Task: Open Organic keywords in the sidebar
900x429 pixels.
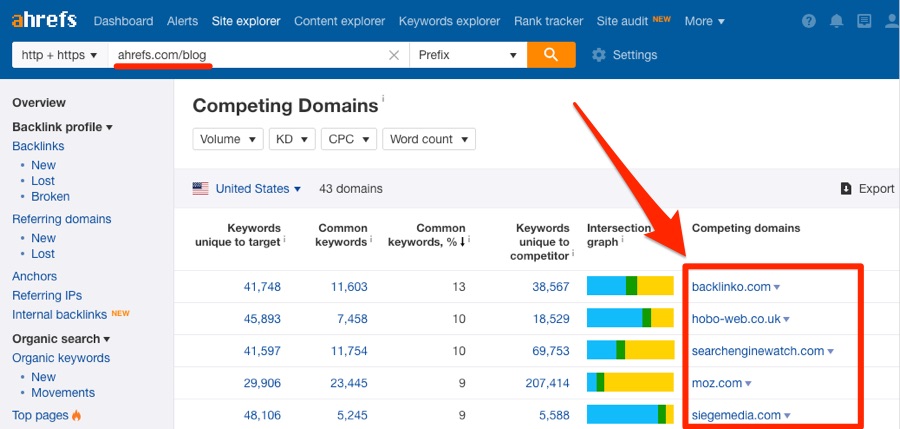Action: click(61, 358)
